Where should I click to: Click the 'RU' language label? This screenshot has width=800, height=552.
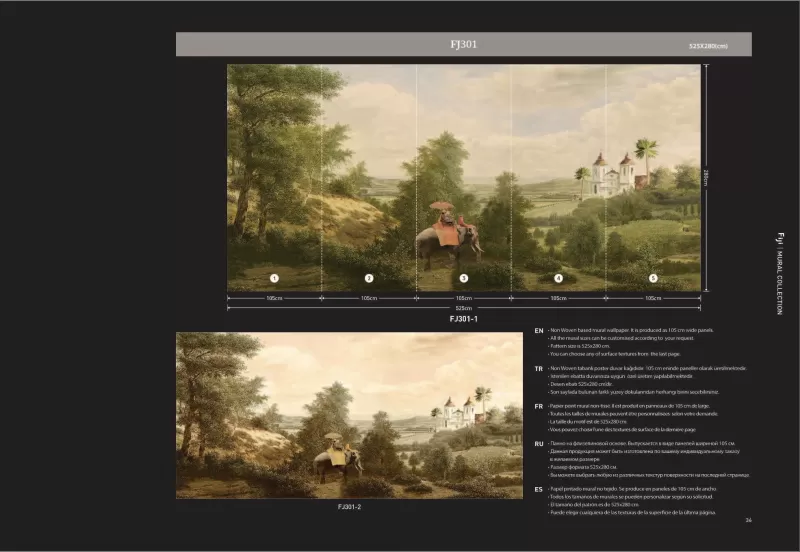click(x=539, y=444)
